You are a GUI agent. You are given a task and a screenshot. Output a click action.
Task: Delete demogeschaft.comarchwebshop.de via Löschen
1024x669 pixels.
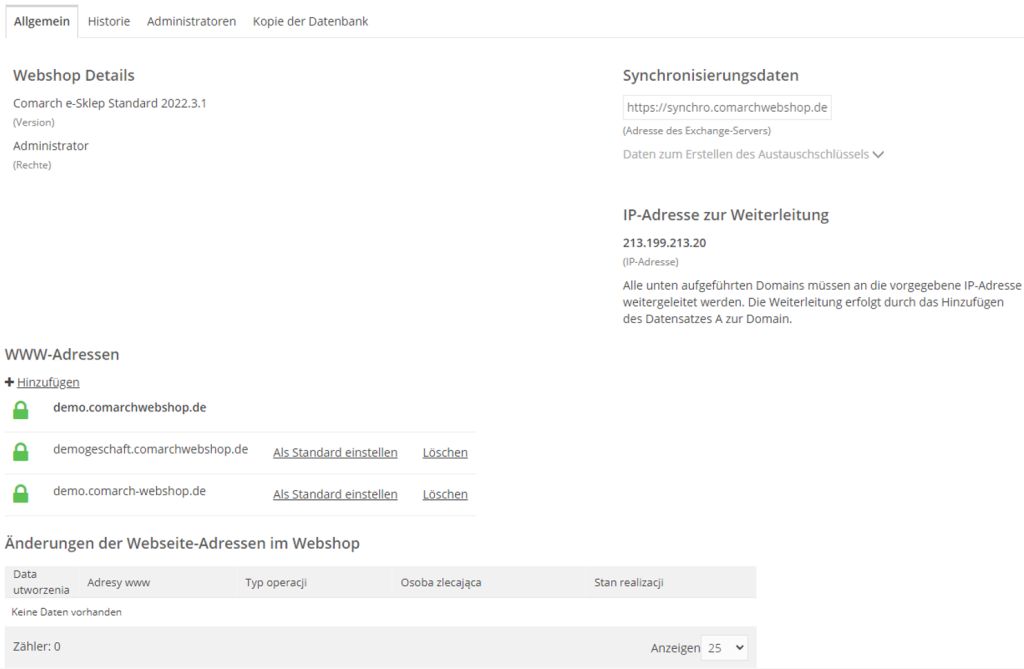tap(445, 452)
